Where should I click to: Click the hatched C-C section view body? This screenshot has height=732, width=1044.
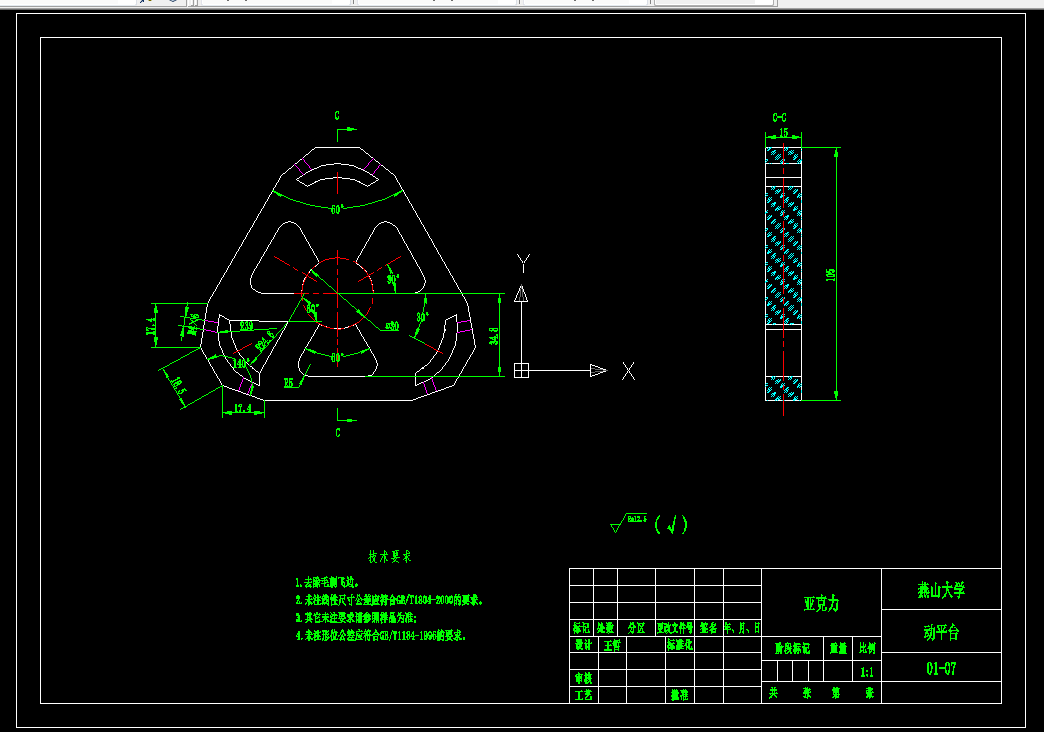[x=783, y=274]
